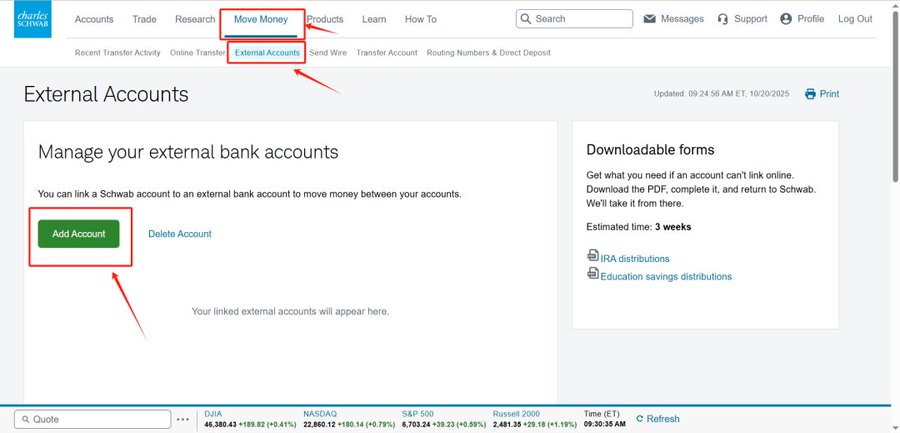The width and height of the screenshot is (900, 433).
Task: Focus the Quote input field
Action: pos(92,419)
